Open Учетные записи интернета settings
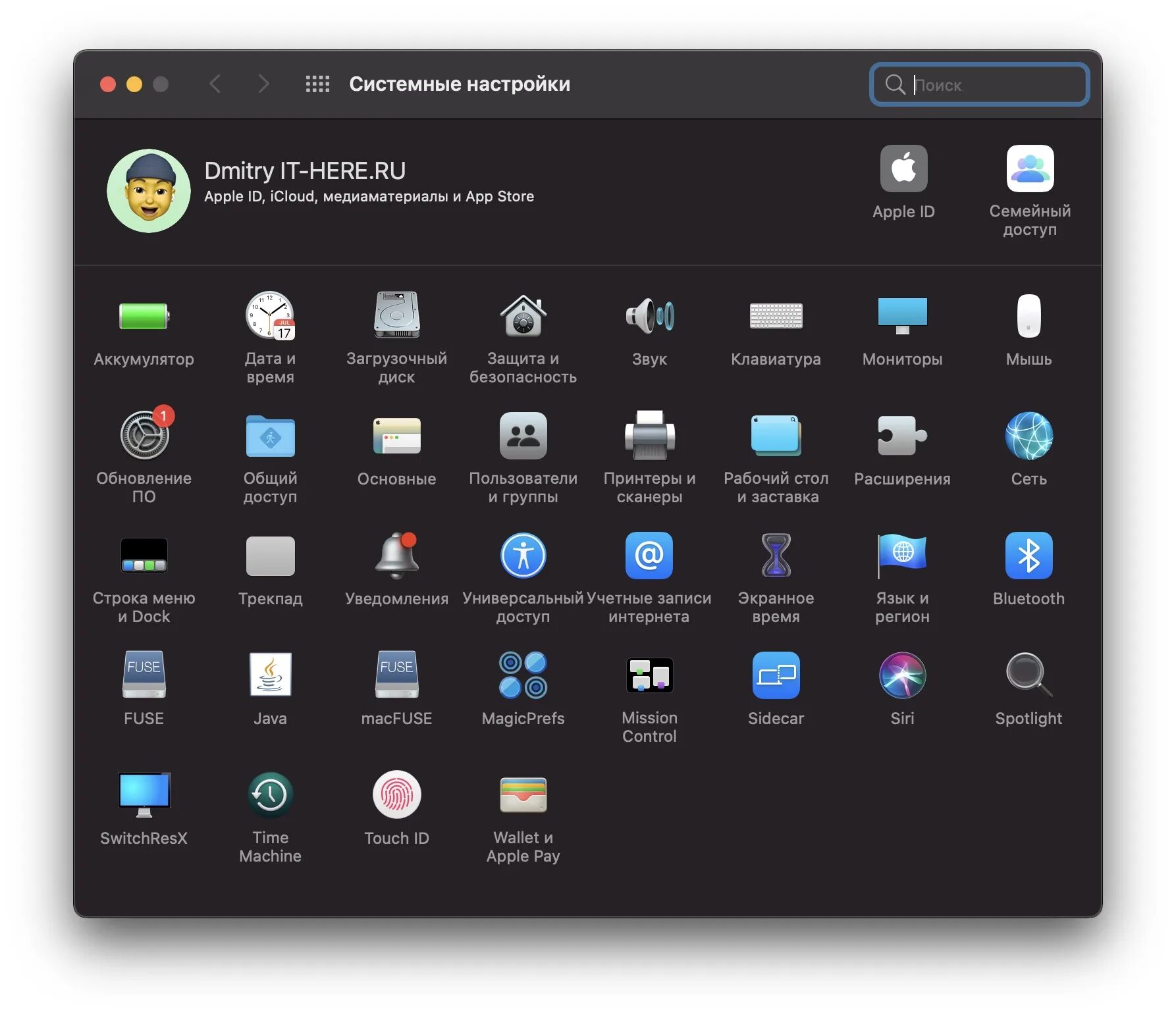The image size is (1176, 1015). tap(649, 556)
